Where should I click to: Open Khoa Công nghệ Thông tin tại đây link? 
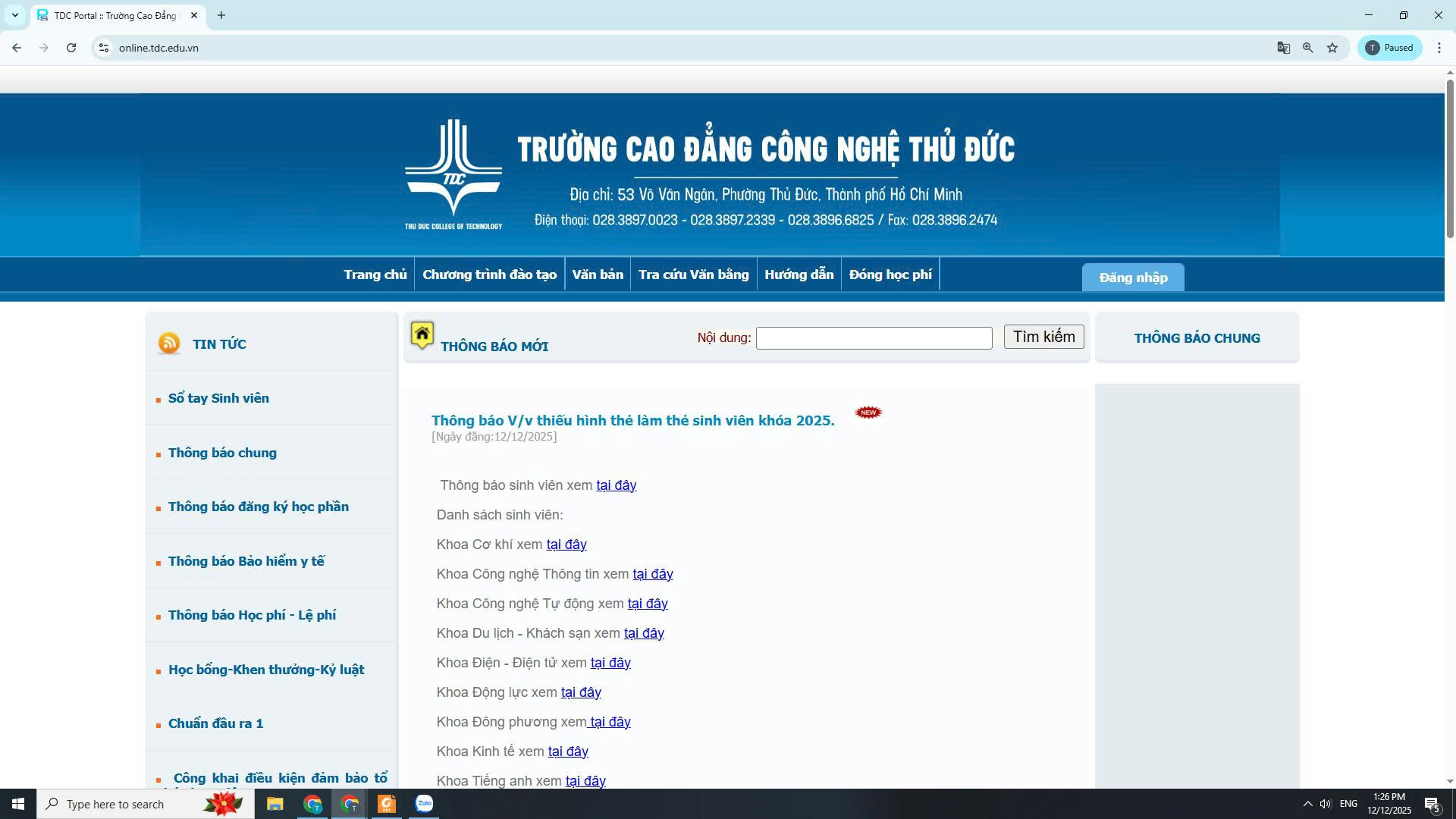653,574
